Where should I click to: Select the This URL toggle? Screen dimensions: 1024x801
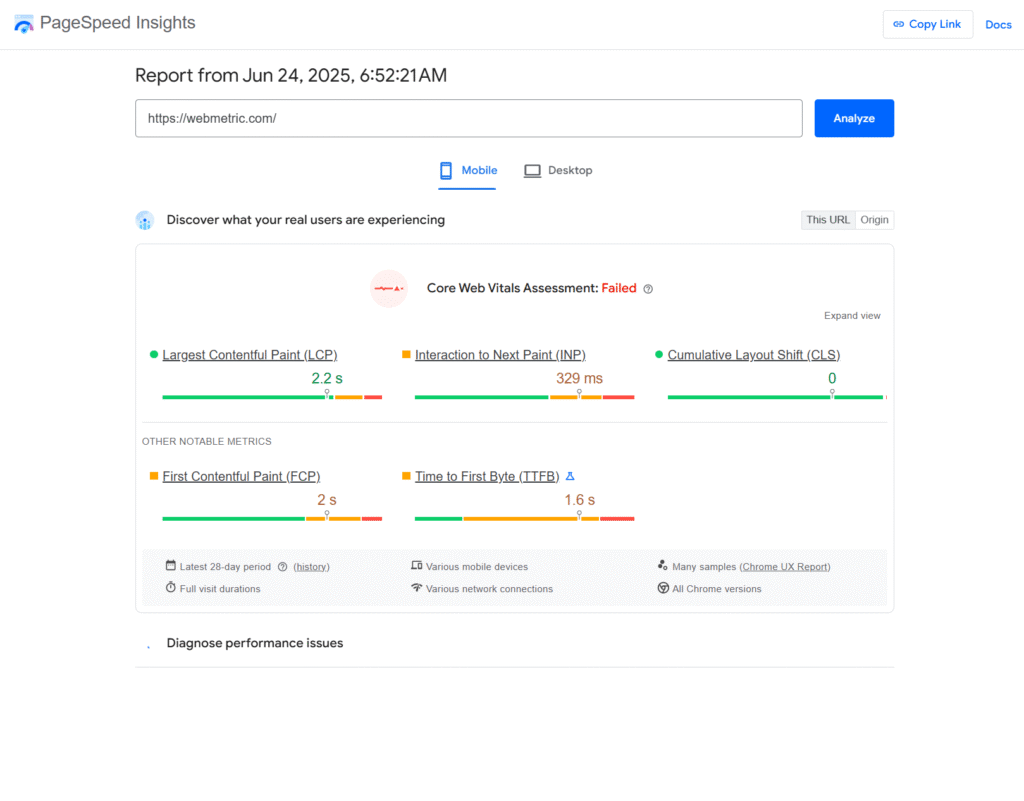[x=827, y=220]
